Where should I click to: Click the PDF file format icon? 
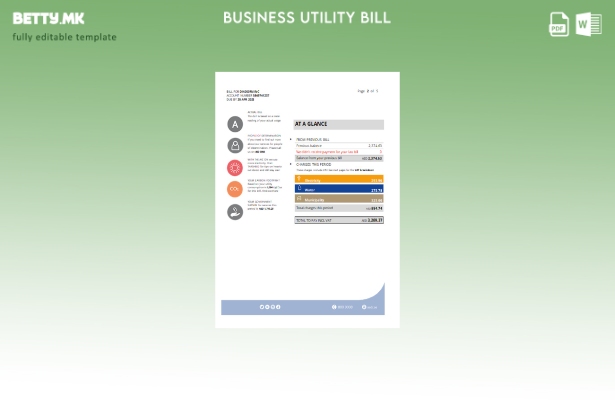click(559, 24)
